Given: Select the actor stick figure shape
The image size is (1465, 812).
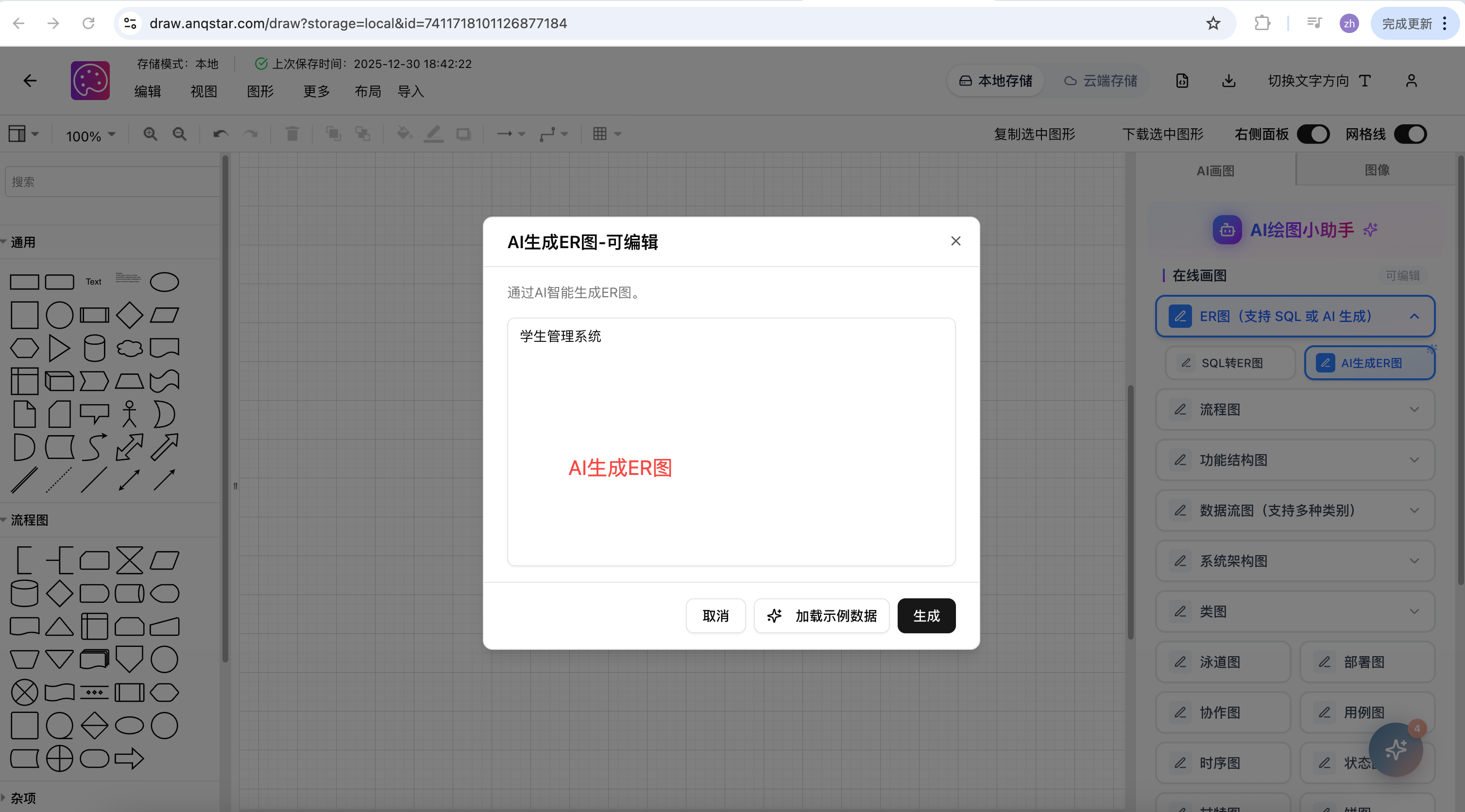Looking at the screenshot, I should 130,414.
